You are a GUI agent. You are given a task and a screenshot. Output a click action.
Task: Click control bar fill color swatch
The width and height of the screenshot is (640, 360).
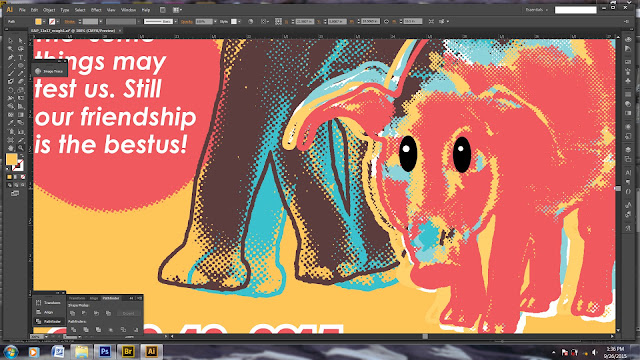tap(38, 22)
